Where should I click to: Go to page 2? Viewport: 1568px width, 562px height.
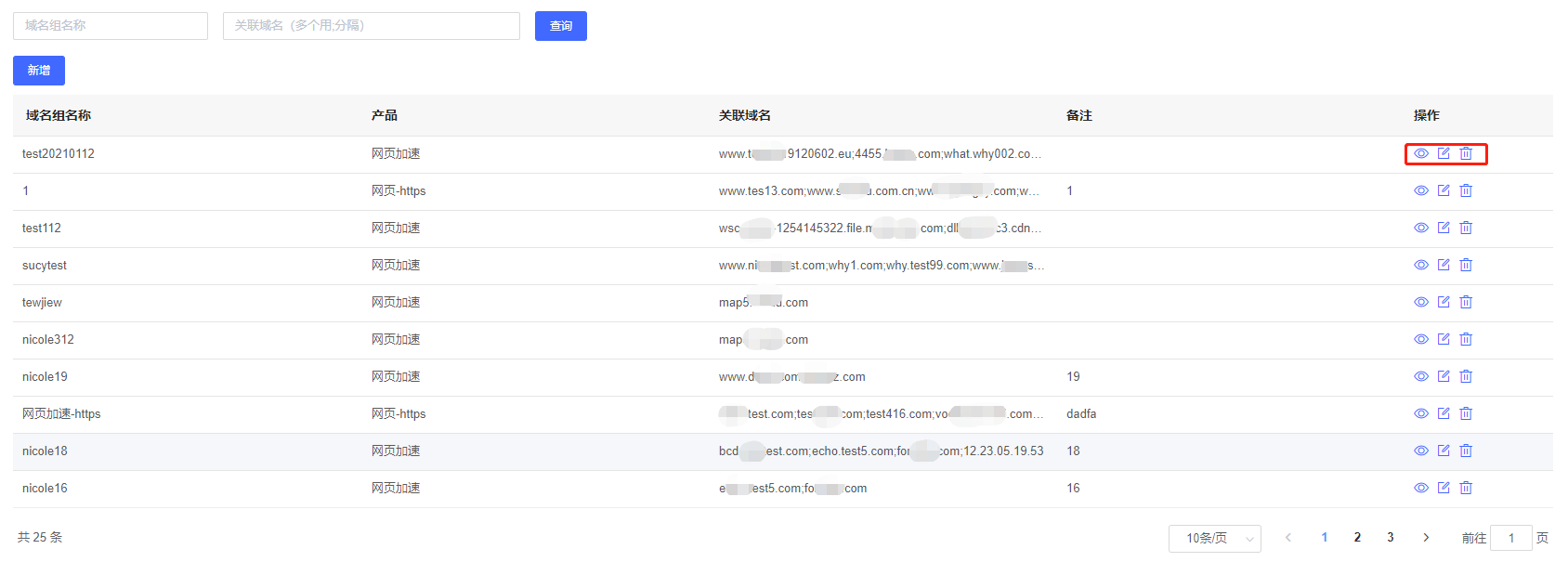click(x=1357, y=537)
